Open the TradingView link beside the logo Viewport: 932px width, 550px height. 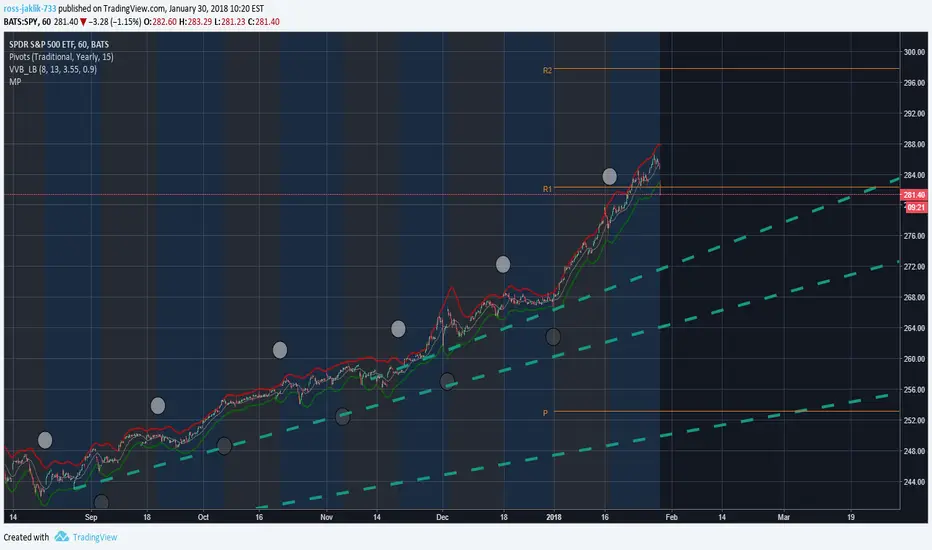pos(95,538)
